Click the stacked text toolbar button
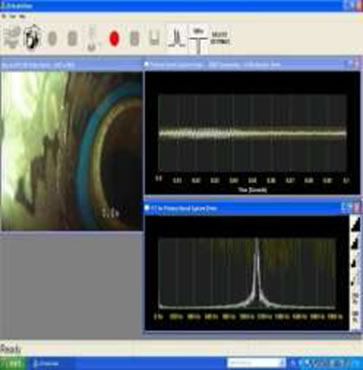The image size is (363, 370). tap(220, 38)
